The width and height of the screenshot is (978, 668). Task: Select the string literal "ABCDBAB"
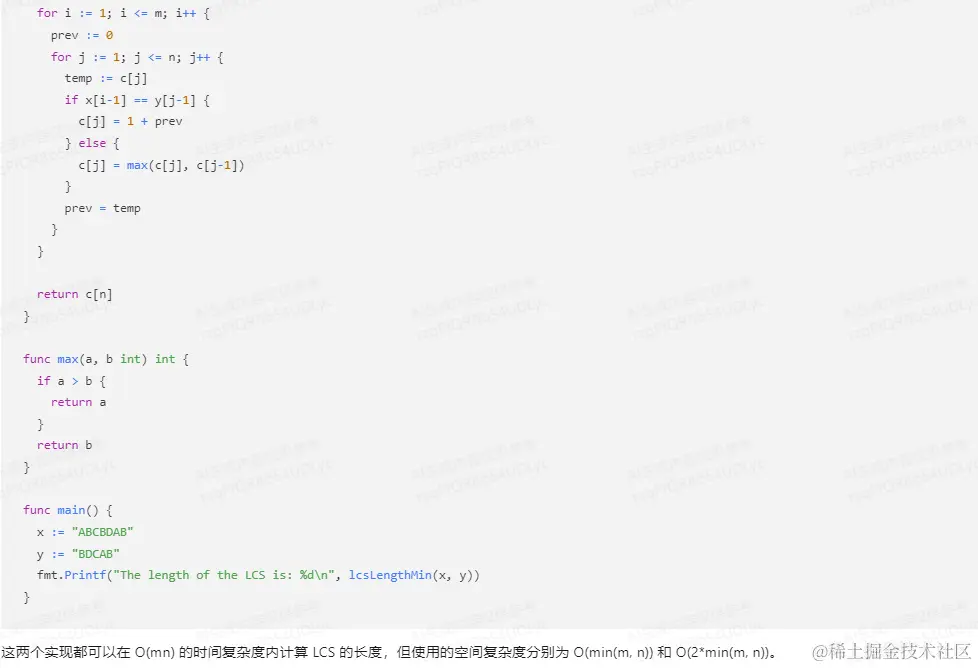click(102, 531)
